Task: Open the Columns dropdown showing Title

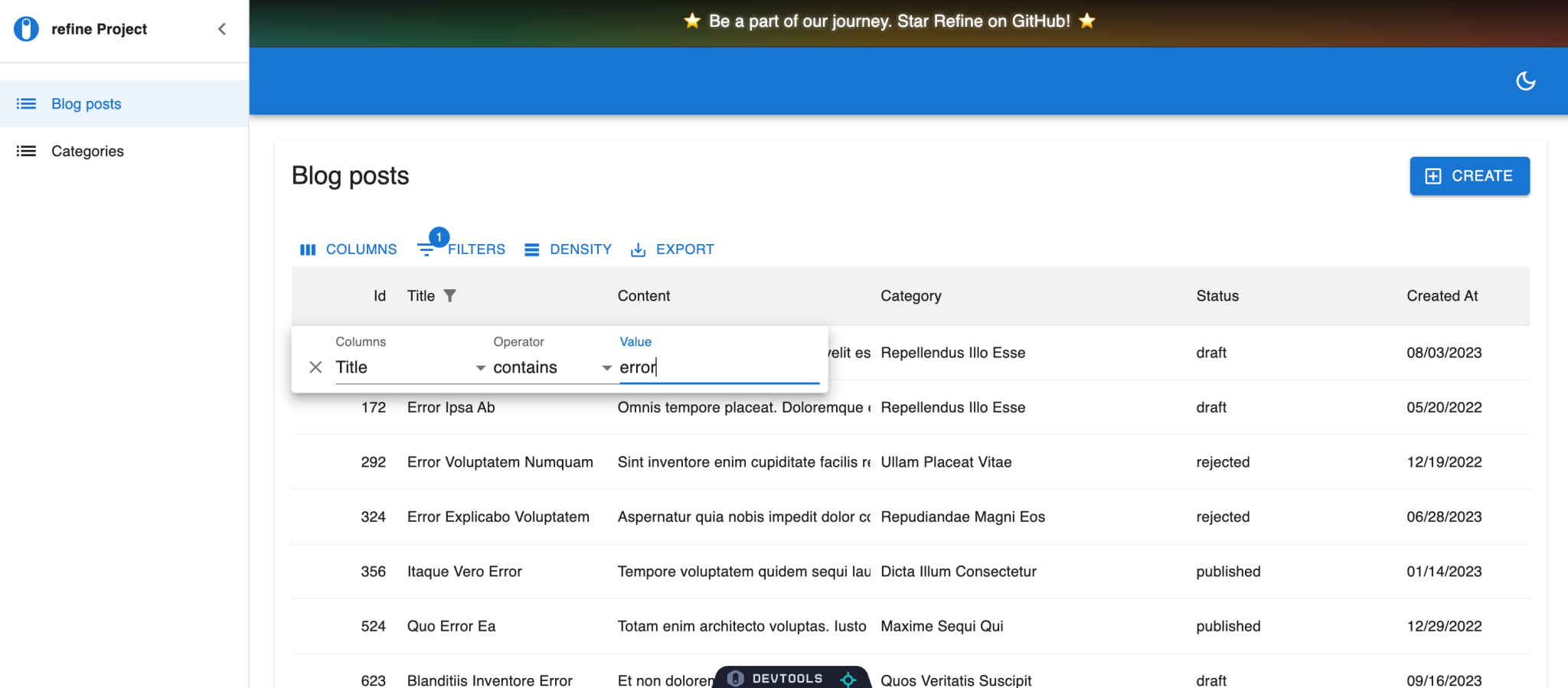Action: click(410, 367)
